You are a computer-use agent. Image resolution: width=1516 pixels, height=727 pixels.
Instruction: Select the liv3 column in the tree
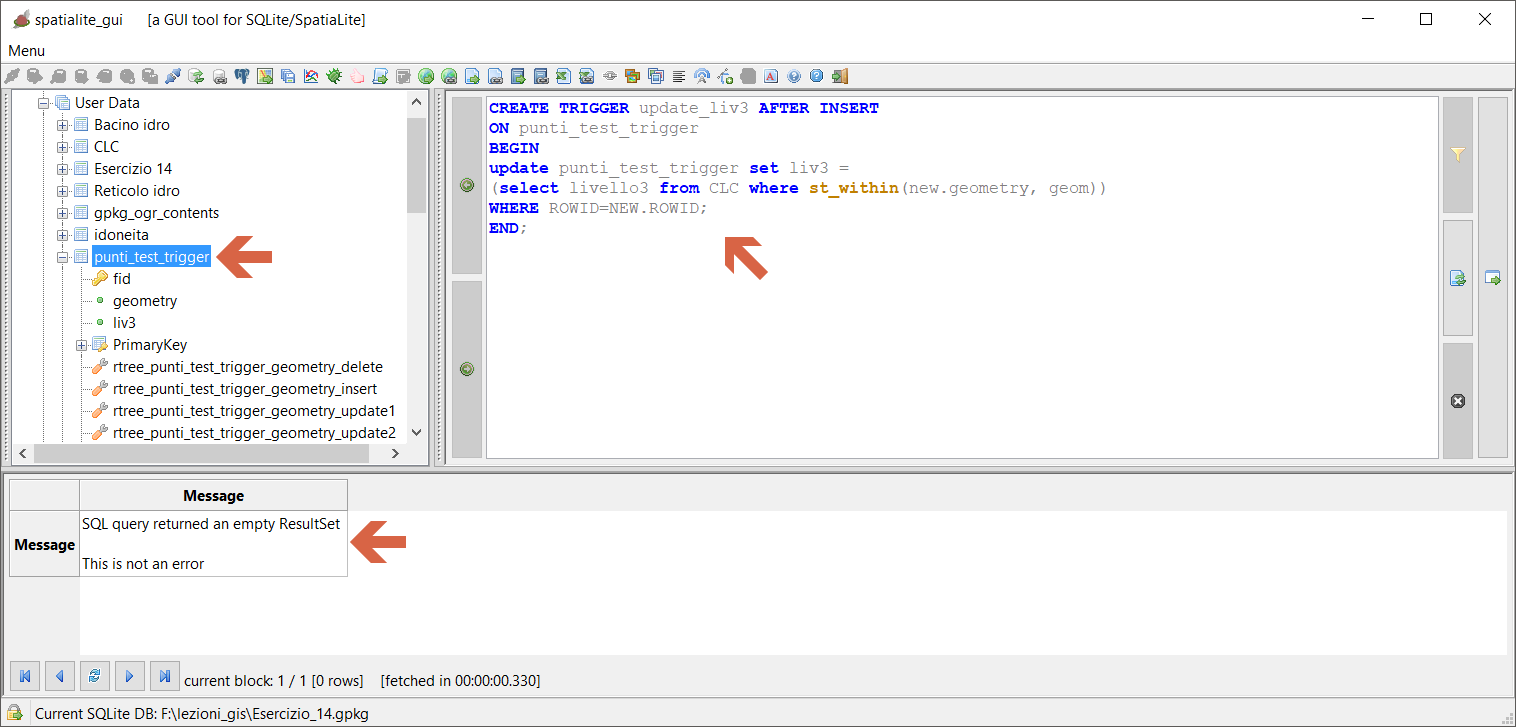tap(124, 323)
